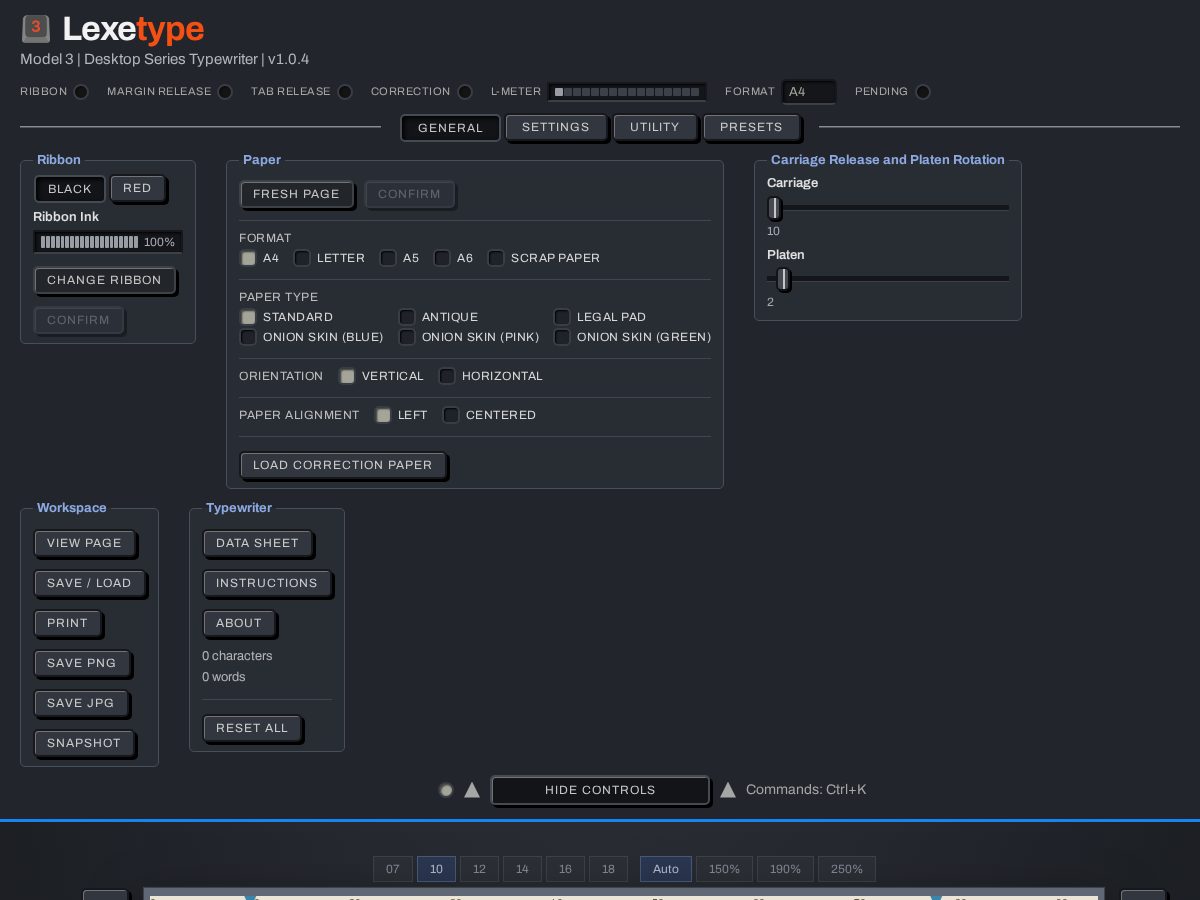Click the HIDE CONTROLS button
Image resolution: width=1200 pixels, height=900 pixels.
coord(600,790)
